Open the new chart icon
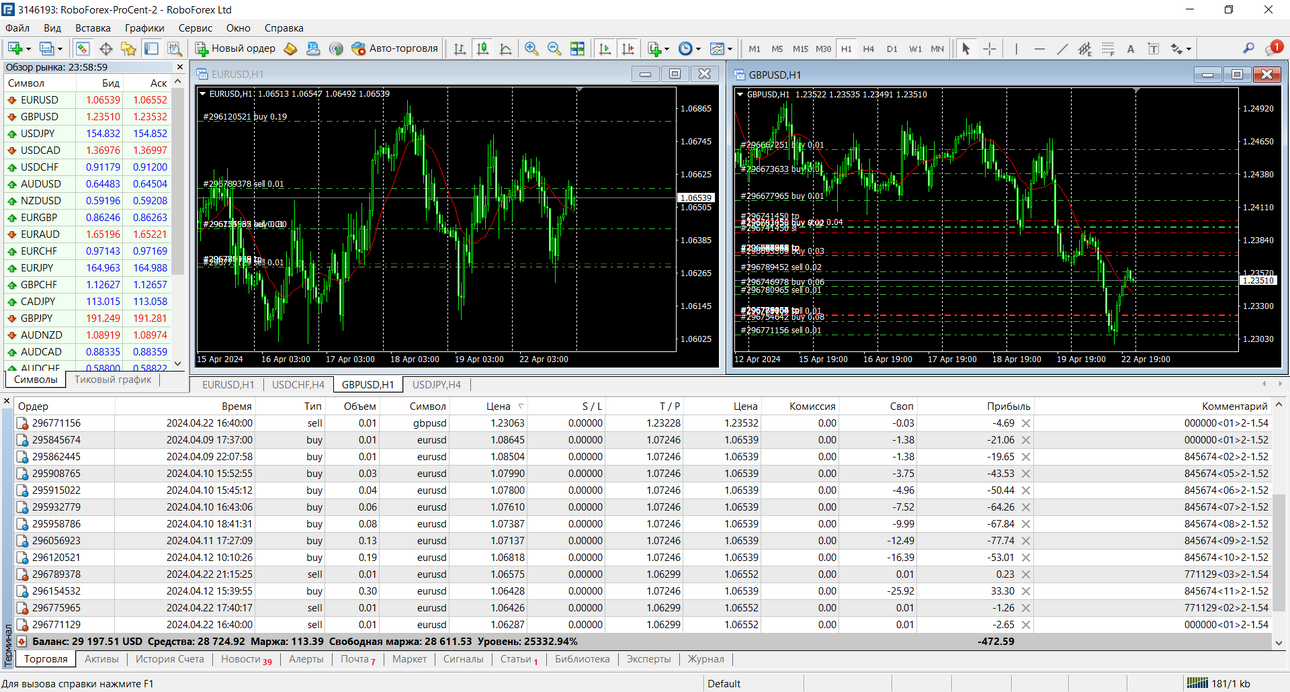Screen dimensions: 1290x692 tap(15, 48)
